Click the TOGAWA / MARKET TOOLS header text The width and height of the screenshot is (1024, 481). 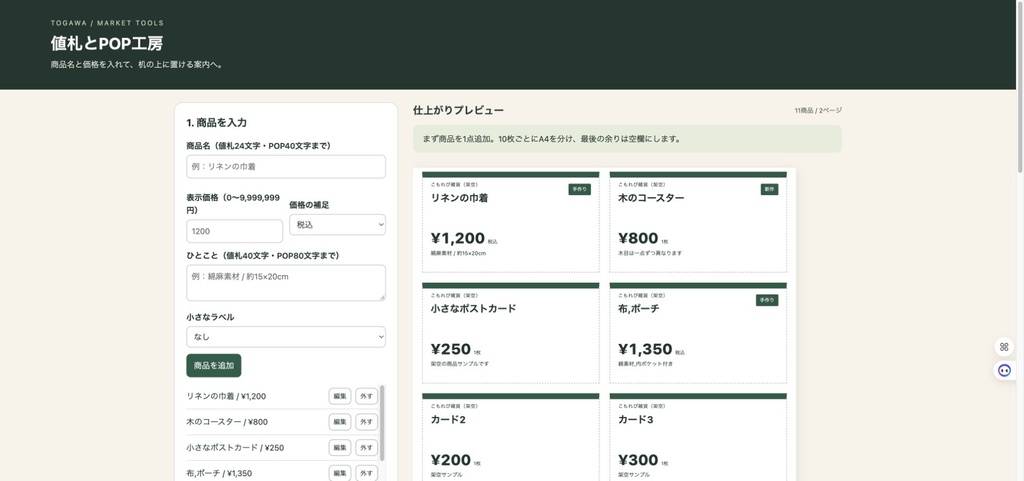point(107,23)
